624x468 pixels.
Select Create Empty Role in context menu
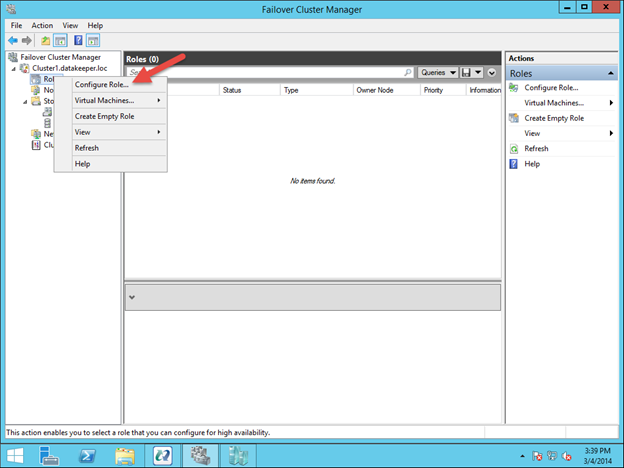point(105,116)
